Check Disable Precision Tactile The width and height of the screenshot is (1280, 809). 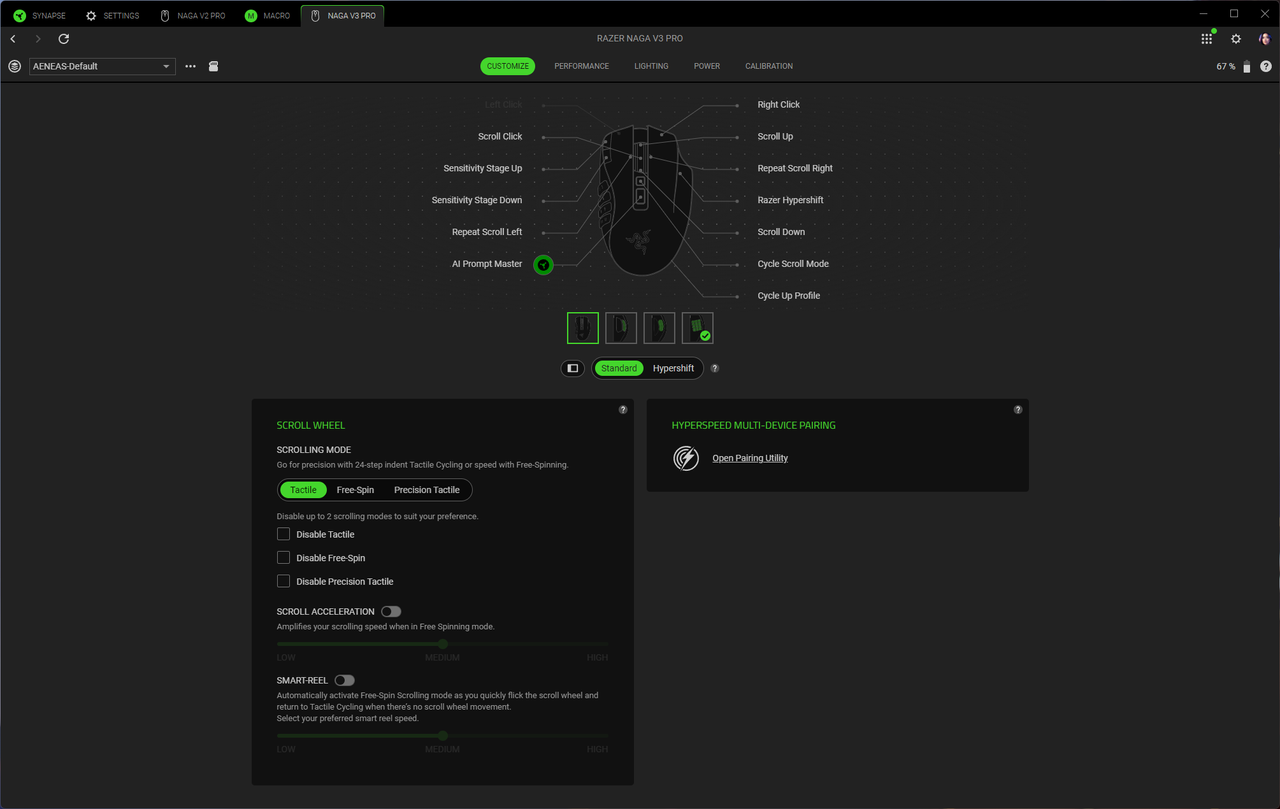tap(283, 581)
